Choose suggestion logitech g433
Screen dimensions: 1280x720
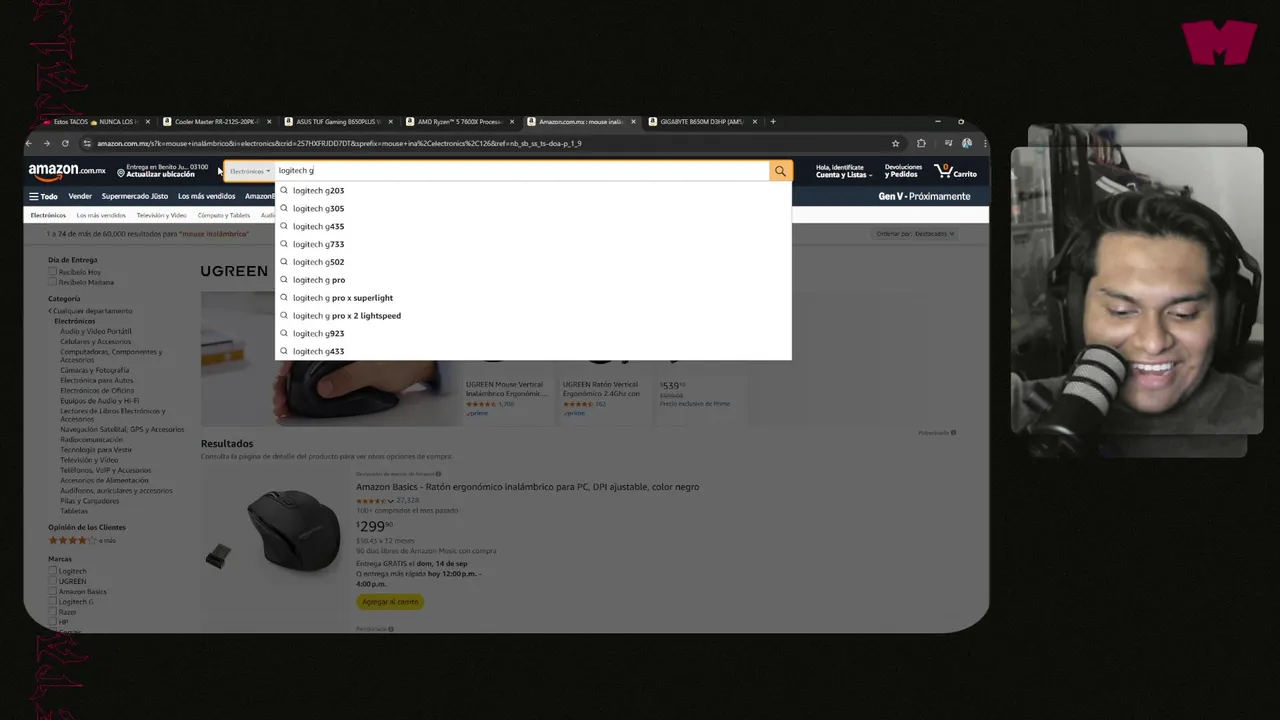(x=533, y=351)
